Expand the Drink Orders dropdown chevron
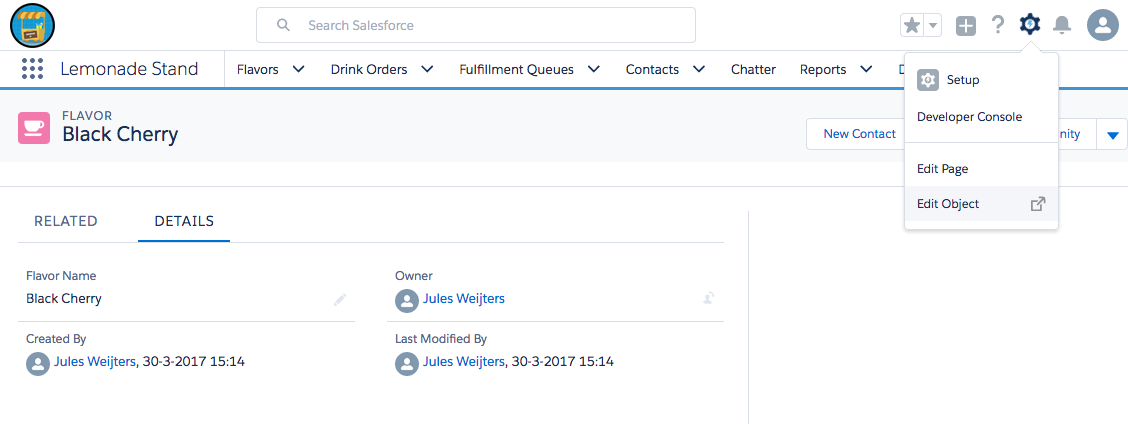The height and width of the screenshot is (424, 1128). click(x=427, y=69)
